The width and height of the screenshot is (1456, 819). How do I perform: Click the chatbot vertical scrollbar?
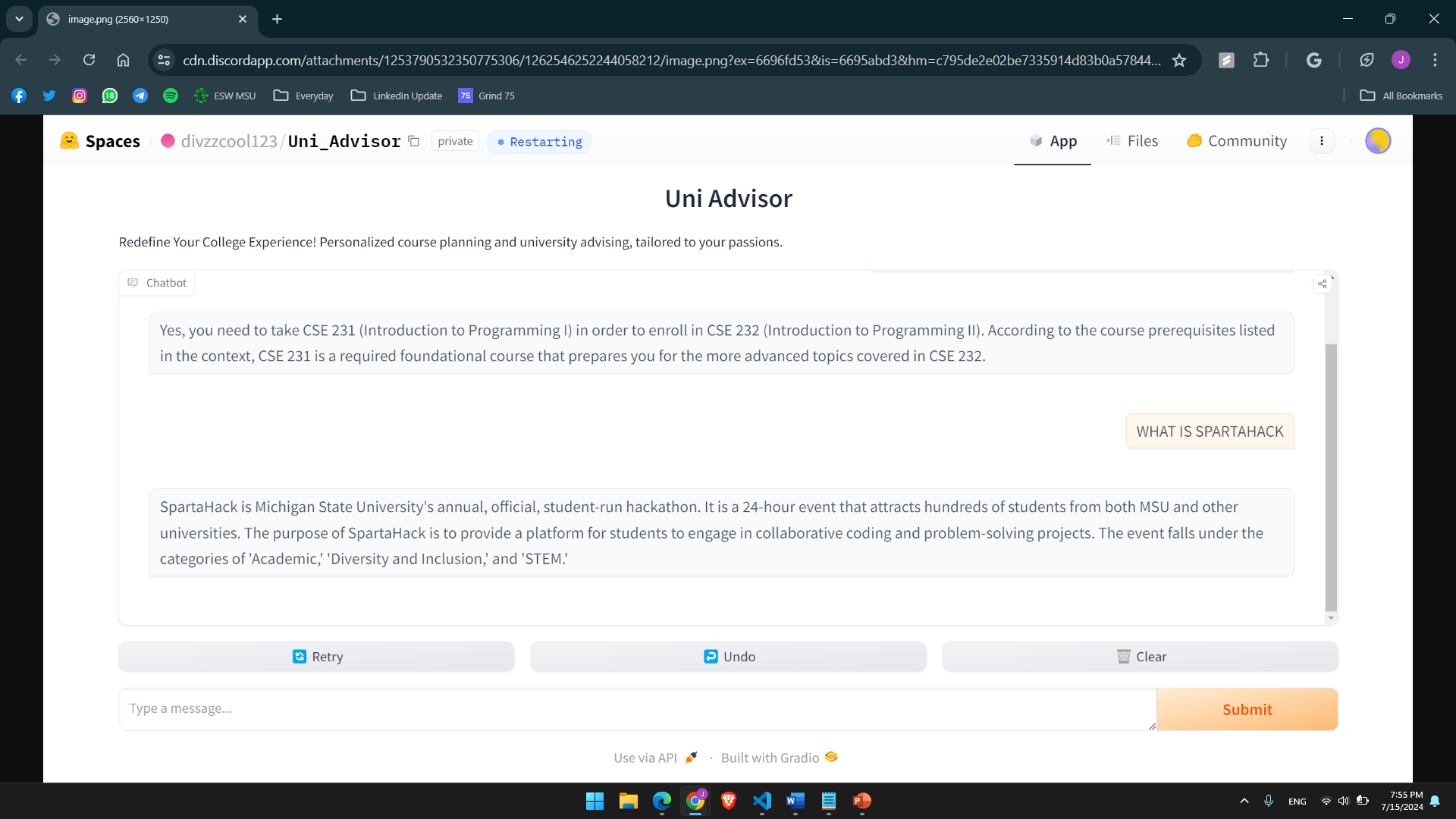[1330, 478]
